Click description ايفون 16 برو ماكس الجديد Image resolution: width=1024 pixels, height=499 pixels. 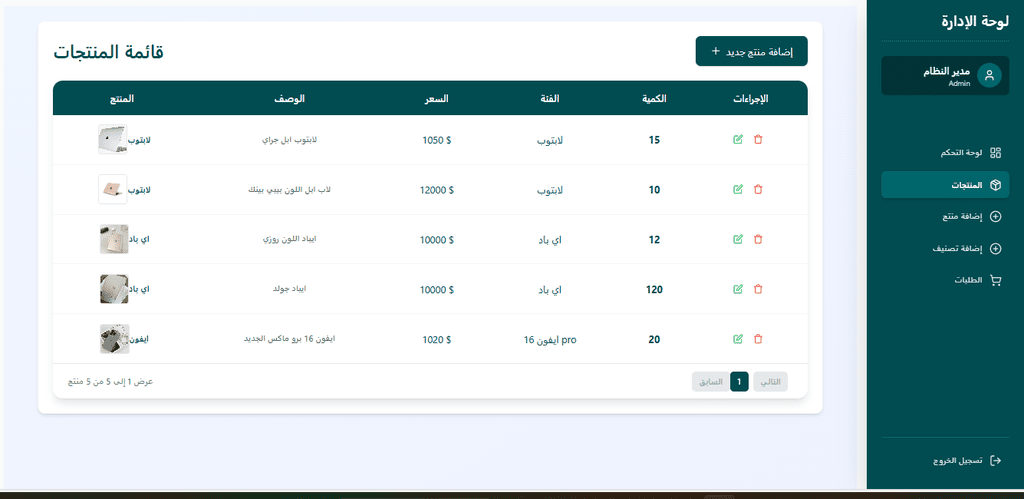pos(289,339)
